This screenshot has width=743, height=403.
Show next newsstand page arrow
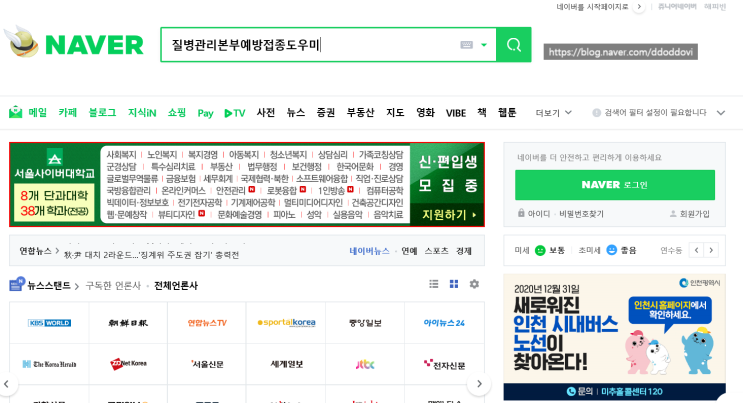[479, 384]
